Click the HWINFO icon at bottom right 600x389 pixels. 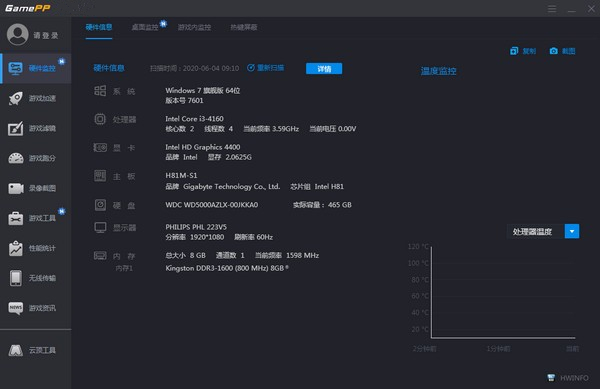point(551,378)
